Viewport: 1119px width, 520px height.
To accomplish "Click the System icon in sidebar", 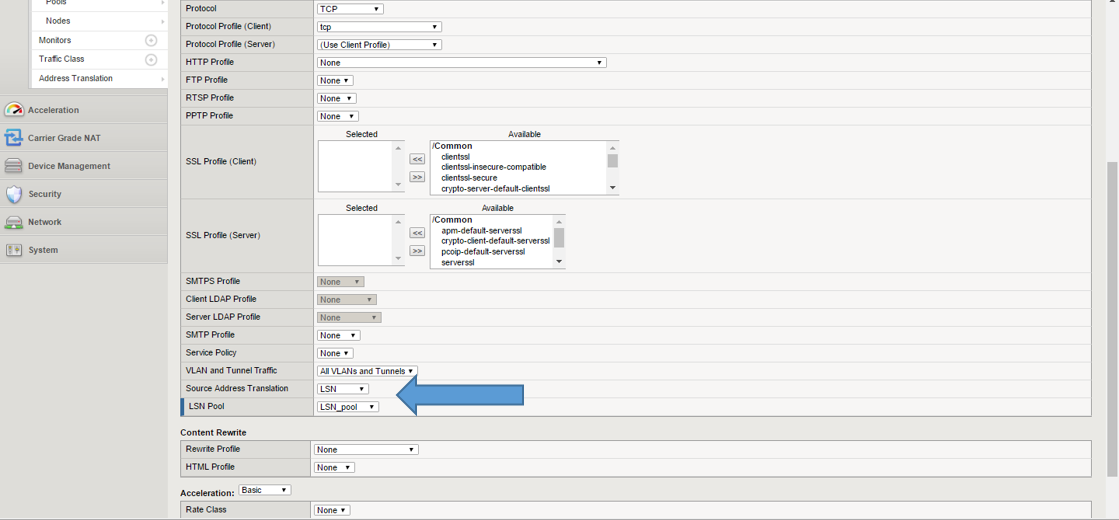I will tap(14, 250).
